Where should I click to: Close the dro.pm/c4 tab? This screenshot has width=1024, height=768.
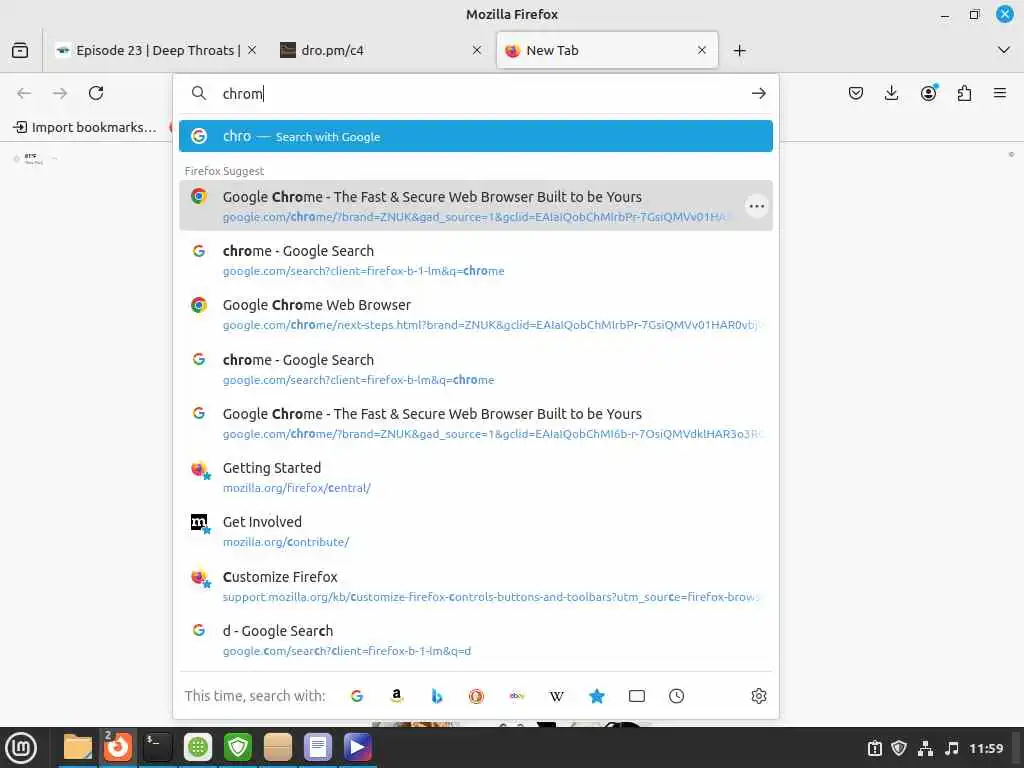pos(477,50)
